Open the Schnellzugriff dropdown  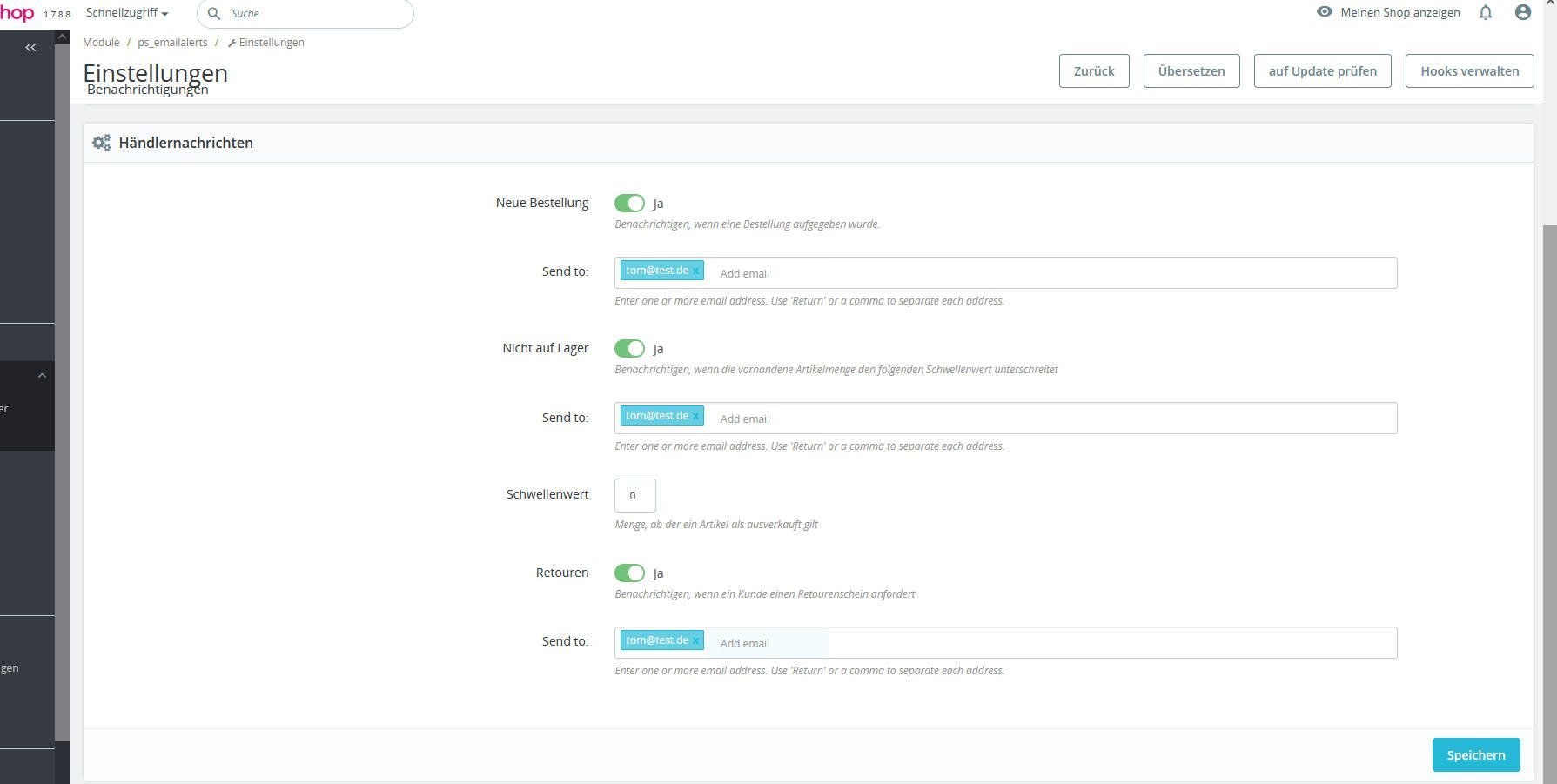tap(127, 13)
